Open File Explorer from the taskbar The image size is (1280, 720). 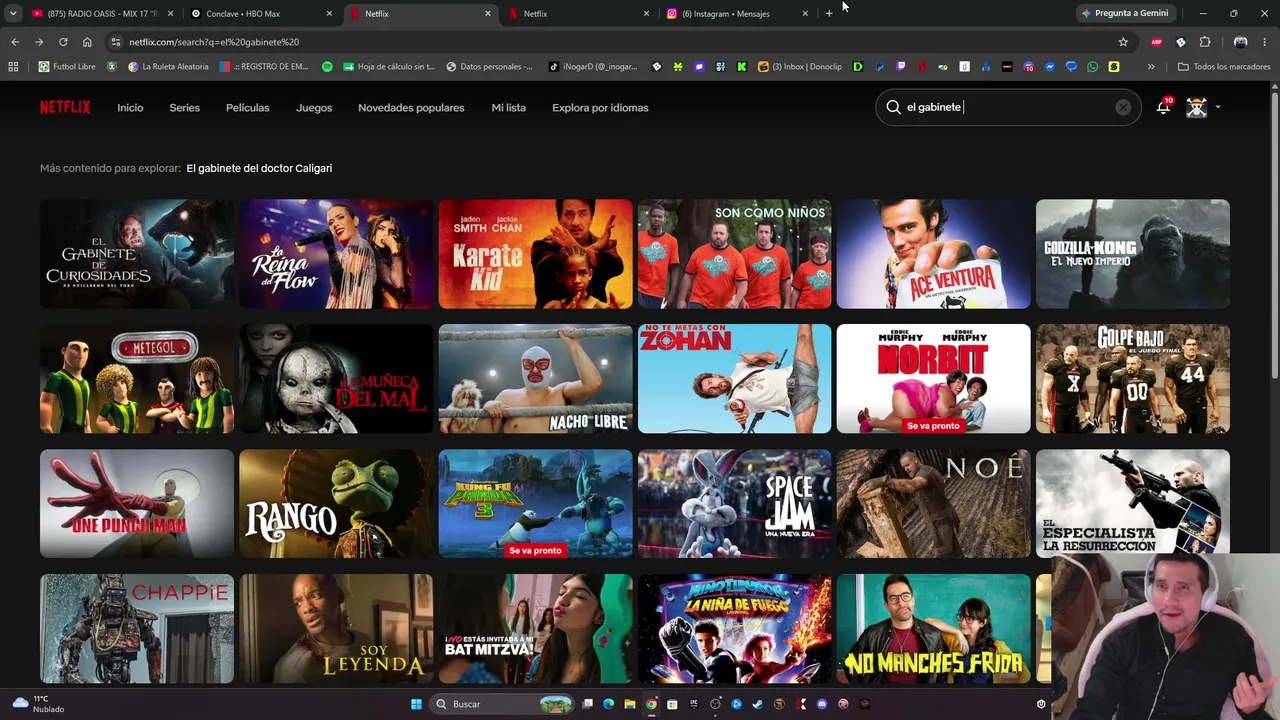click(x=630, y=704)
